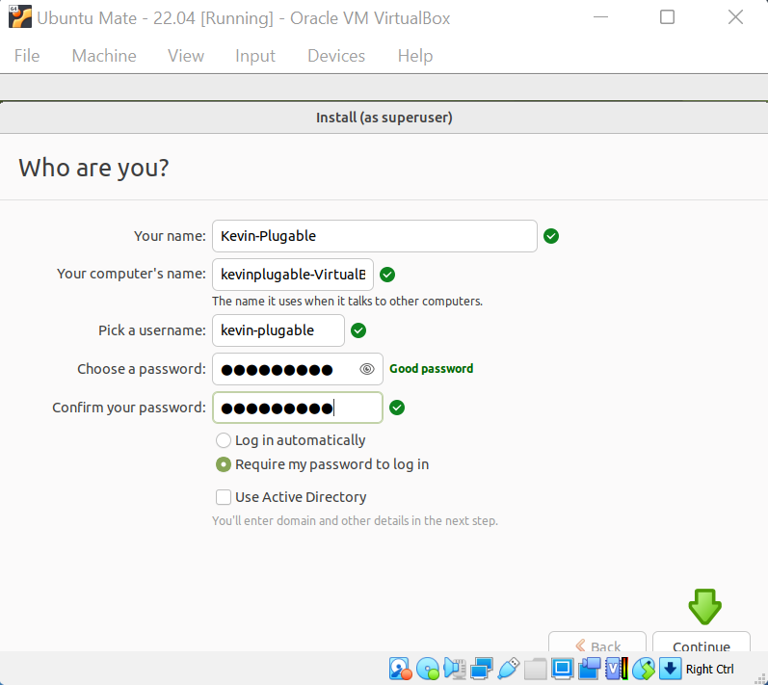This screenshot has width=768, height=685.
Task: Click the green checkmark beside Your name
Action: 551,236
